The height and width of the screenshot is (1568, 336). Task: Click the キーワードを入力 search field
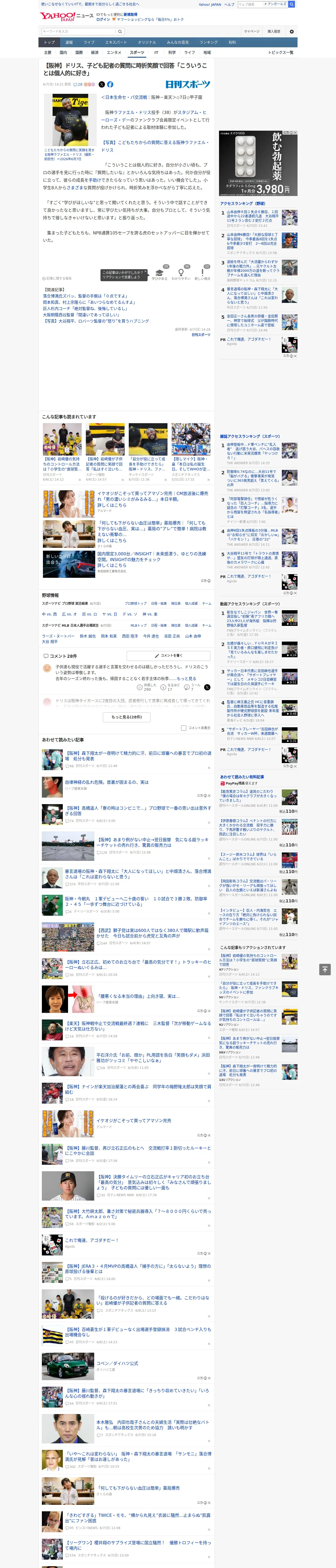pyautogui.click(x=79, y=32)
